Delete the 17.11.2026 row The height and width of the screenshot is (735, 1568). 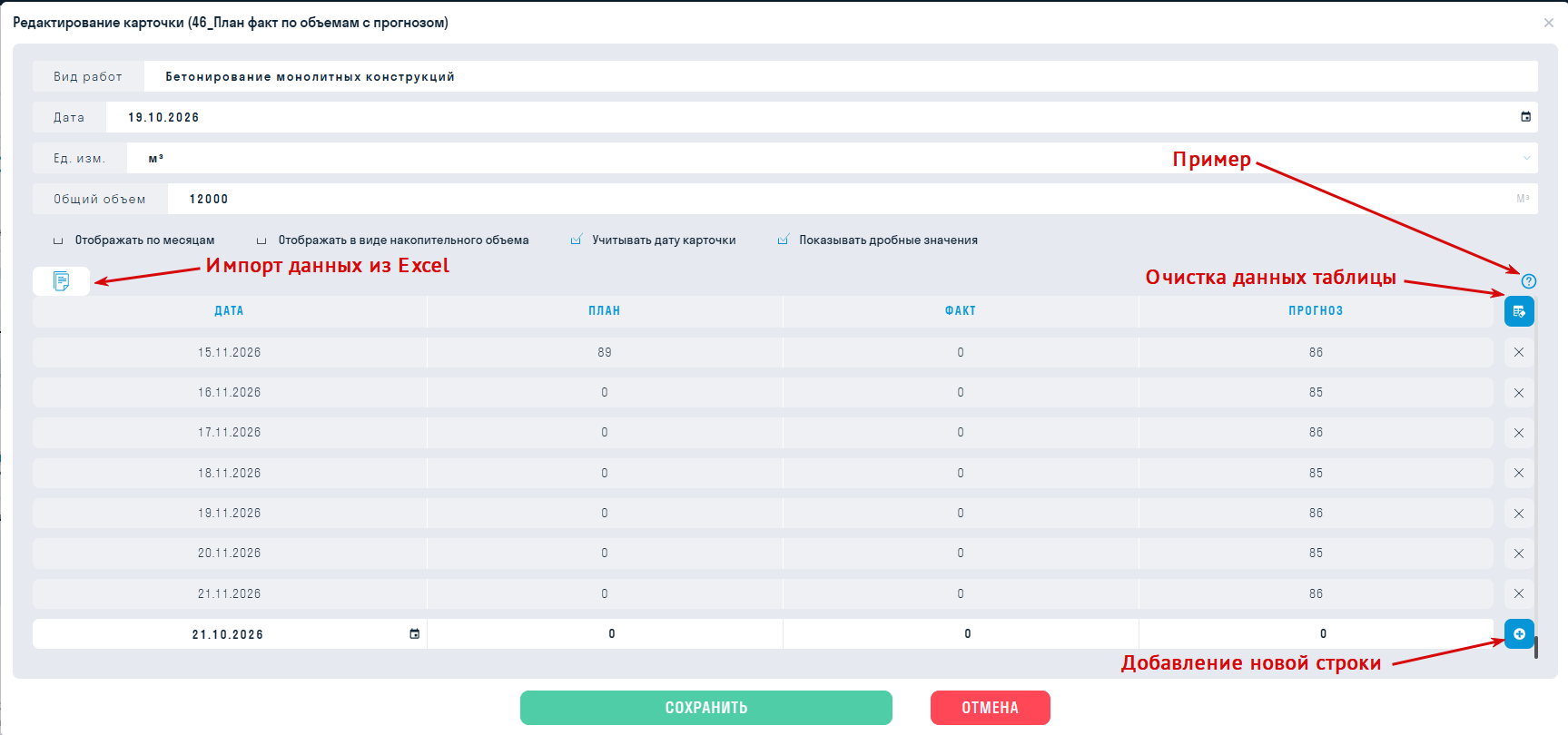point(1519,433)
